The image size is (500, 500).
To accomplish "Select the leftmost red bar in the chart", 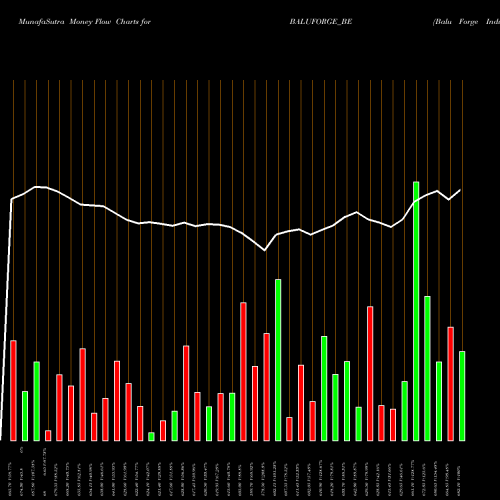I will 13,391.
